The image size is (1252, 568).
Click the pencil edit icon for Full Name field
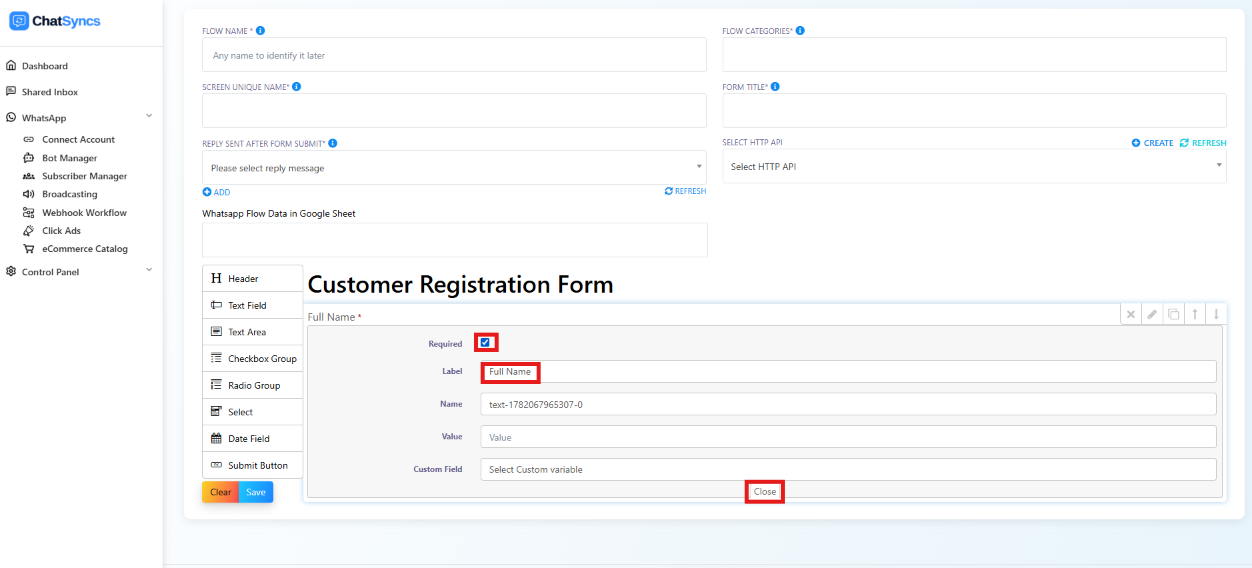pos(1152,314)
